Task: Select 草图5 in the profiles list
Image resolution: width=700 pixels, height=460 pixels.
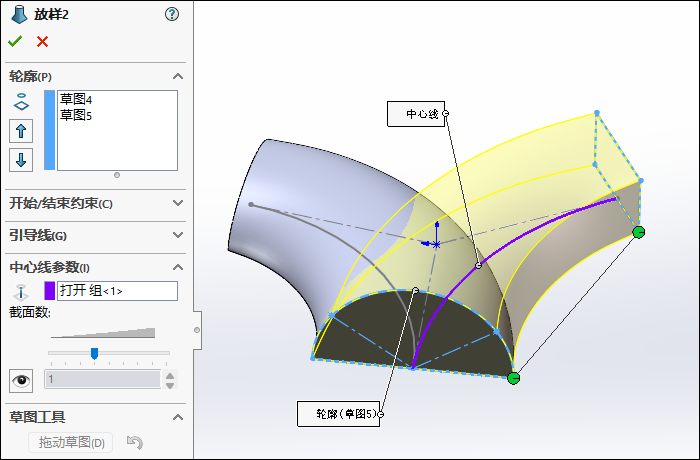Action: (76, 115)
